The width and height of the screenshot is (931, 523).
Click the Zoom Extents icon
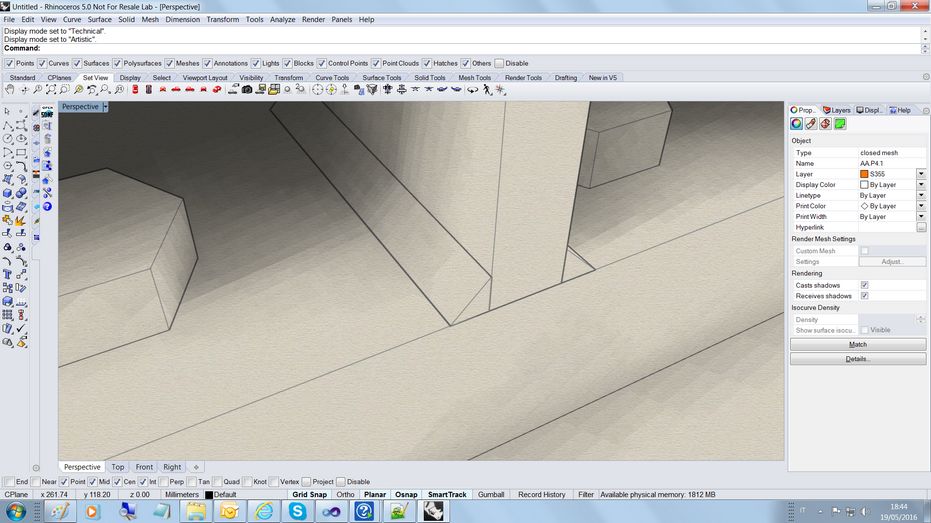click(51, 90)
